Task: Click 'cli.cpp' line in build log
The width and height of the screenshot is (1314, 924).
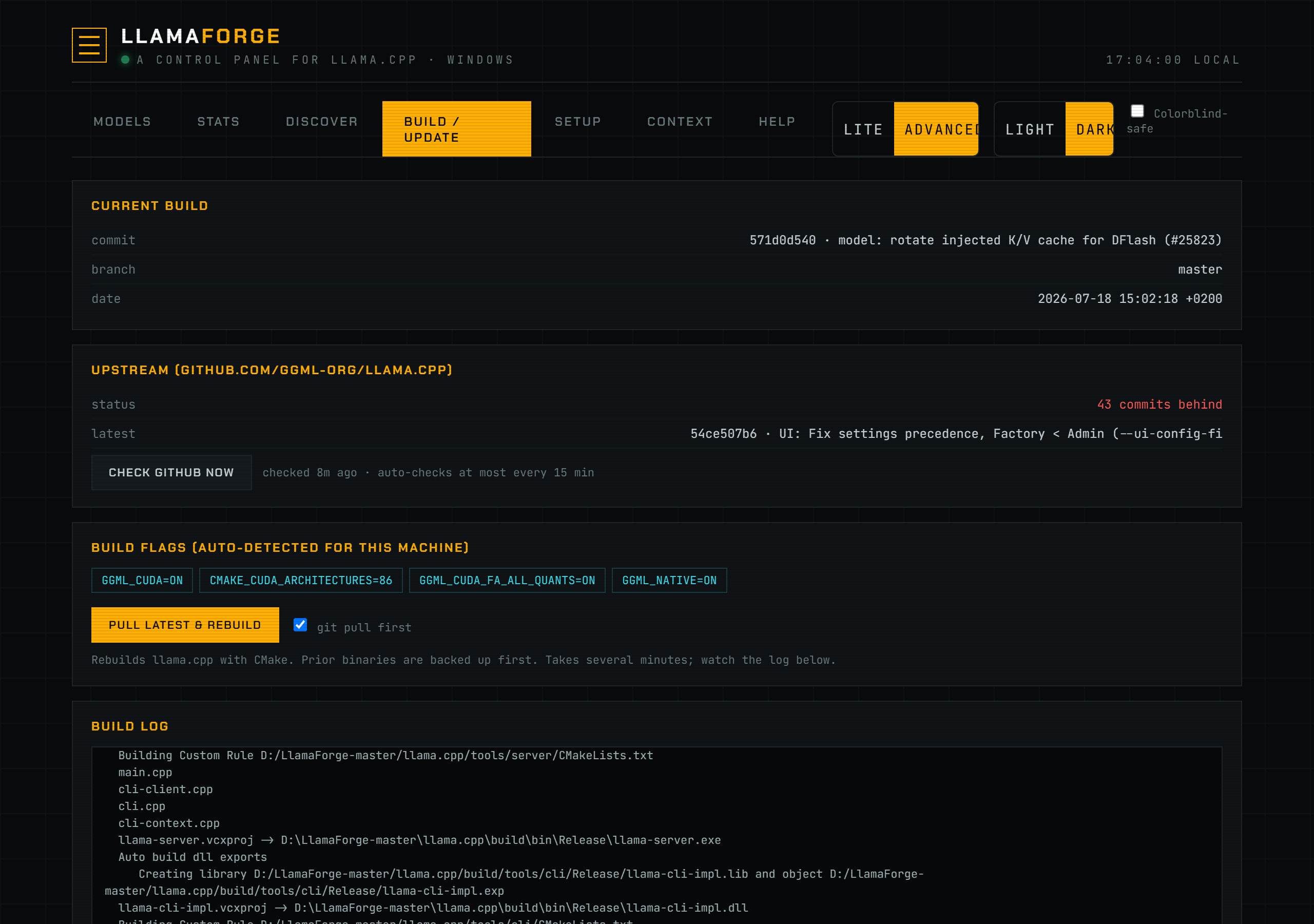Action: pos(141,806)
